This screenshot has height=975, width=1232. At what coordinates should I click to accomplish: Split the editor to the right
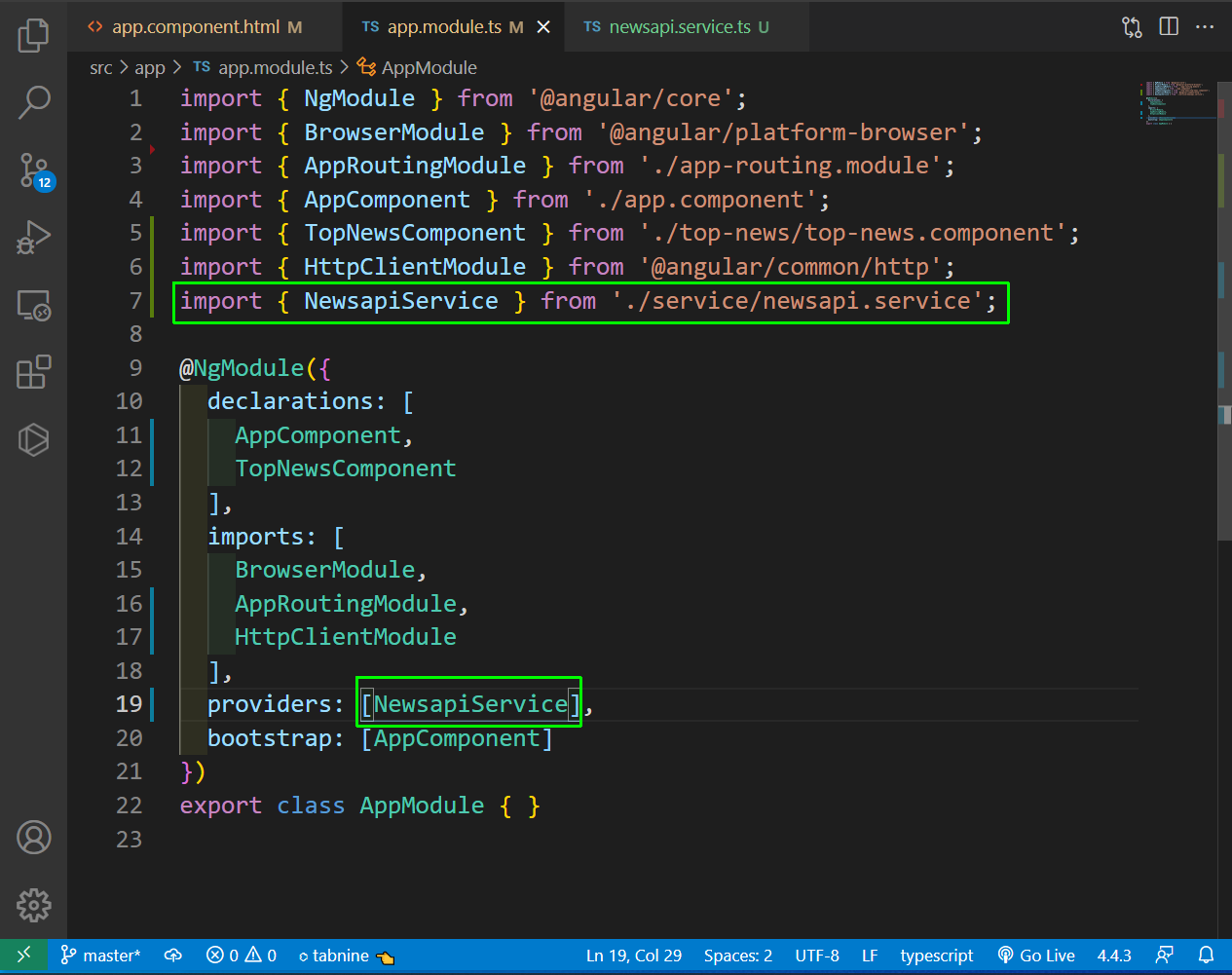1169,26
